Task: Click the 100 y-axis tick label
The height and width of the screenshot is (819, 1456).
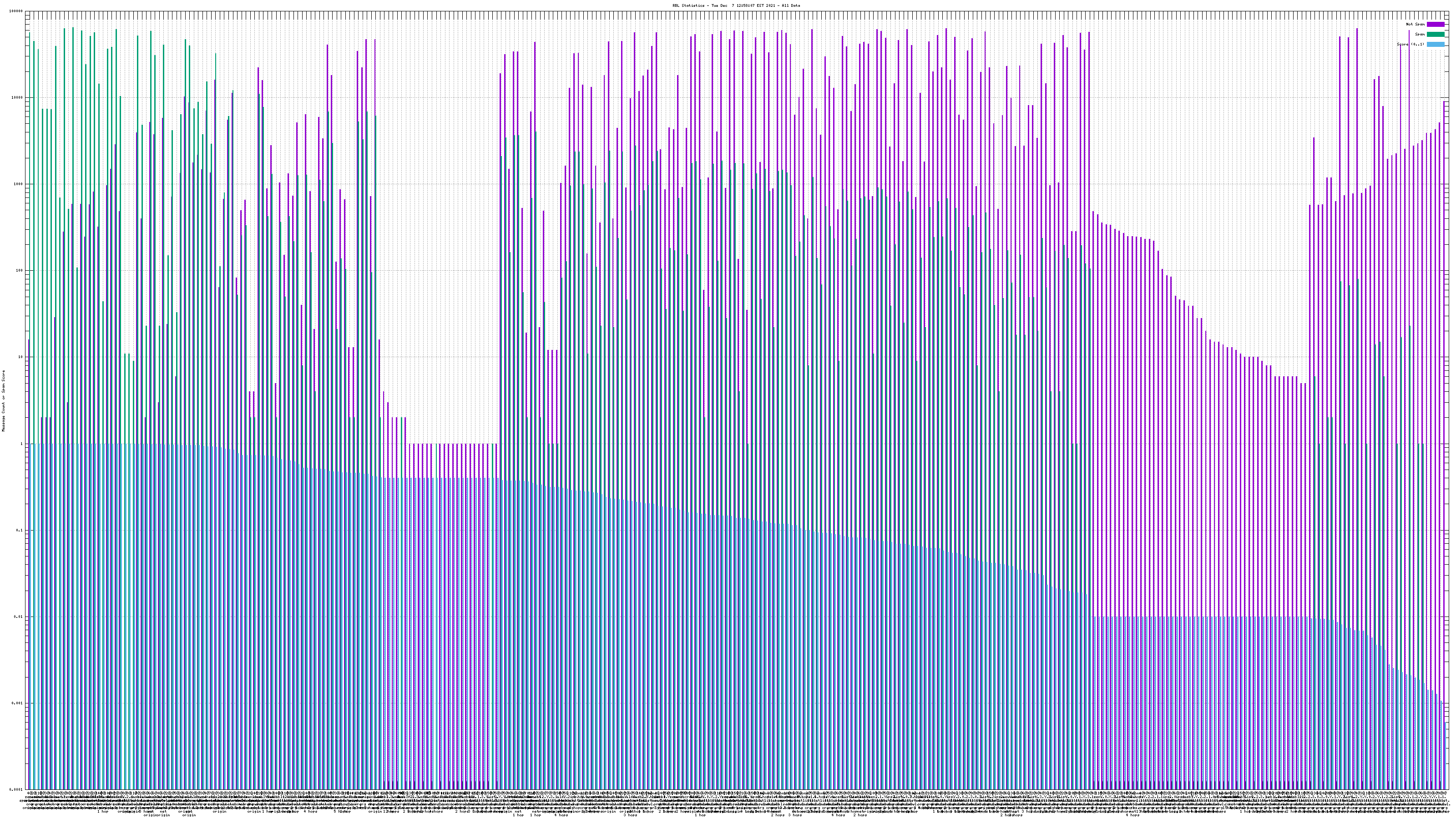Action: (20, 271)
